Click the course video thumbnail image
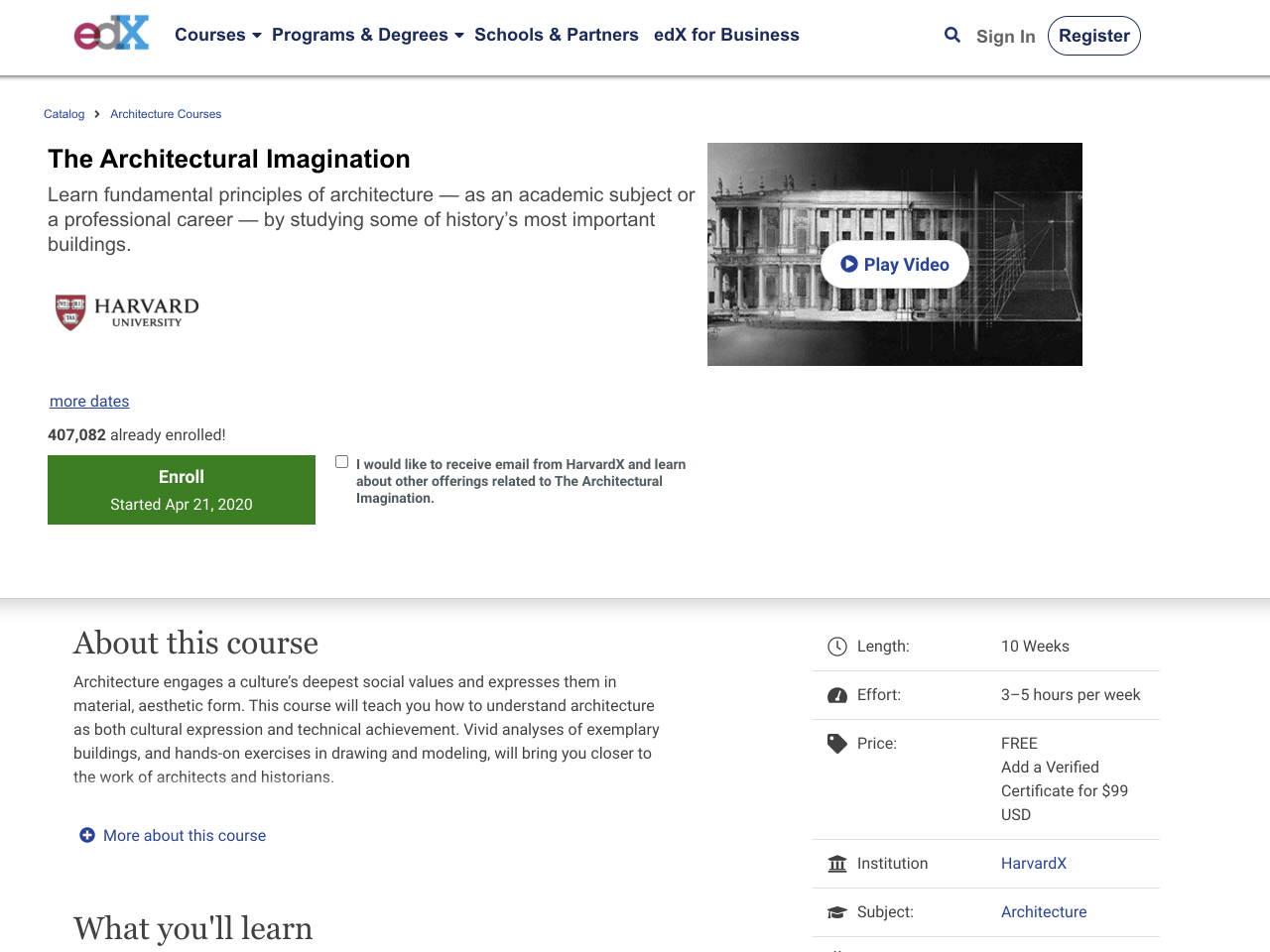The width and height of the screenshot is (1270, 952). pos(895,254)
